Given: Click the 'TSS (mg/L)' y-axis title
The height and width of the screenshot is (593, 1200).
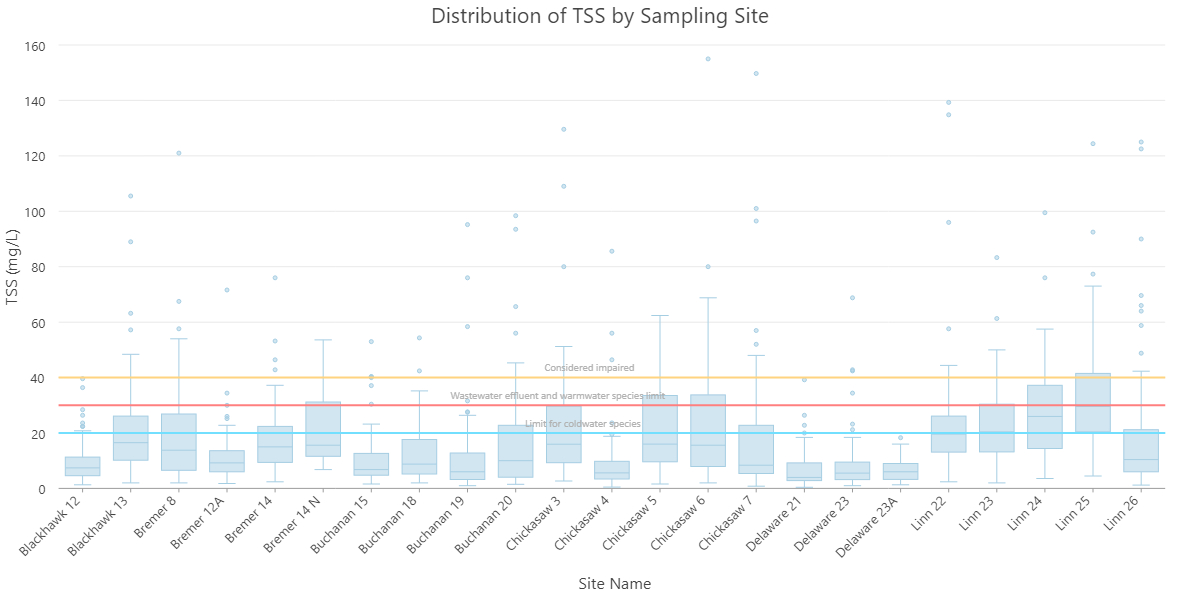Looking at the screenshot, I should pyautogui.click(x=13, y=267).
